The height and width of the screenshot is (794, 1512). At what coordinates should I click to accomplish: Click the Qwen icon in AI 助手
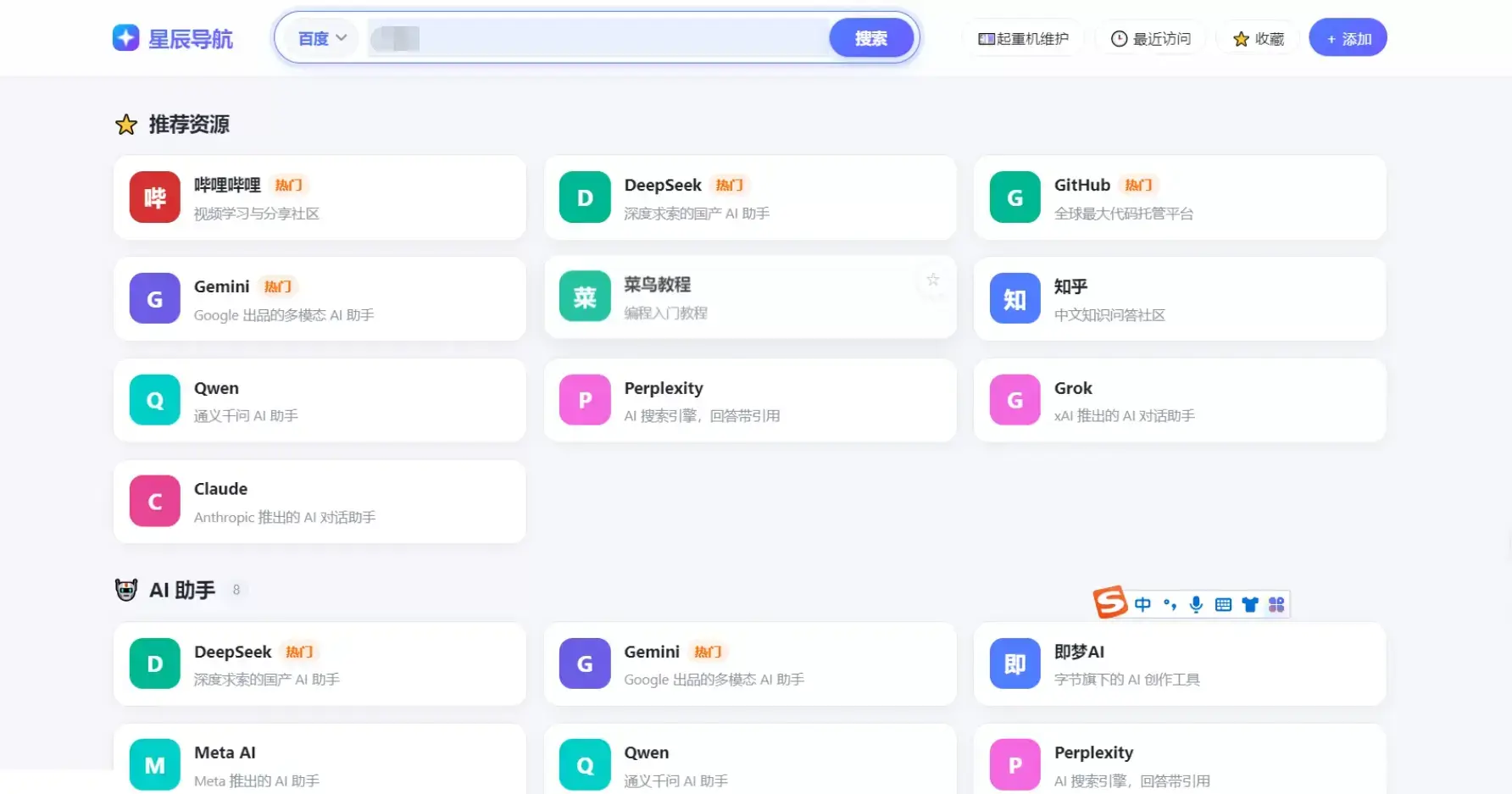click(x=585, y=764)
